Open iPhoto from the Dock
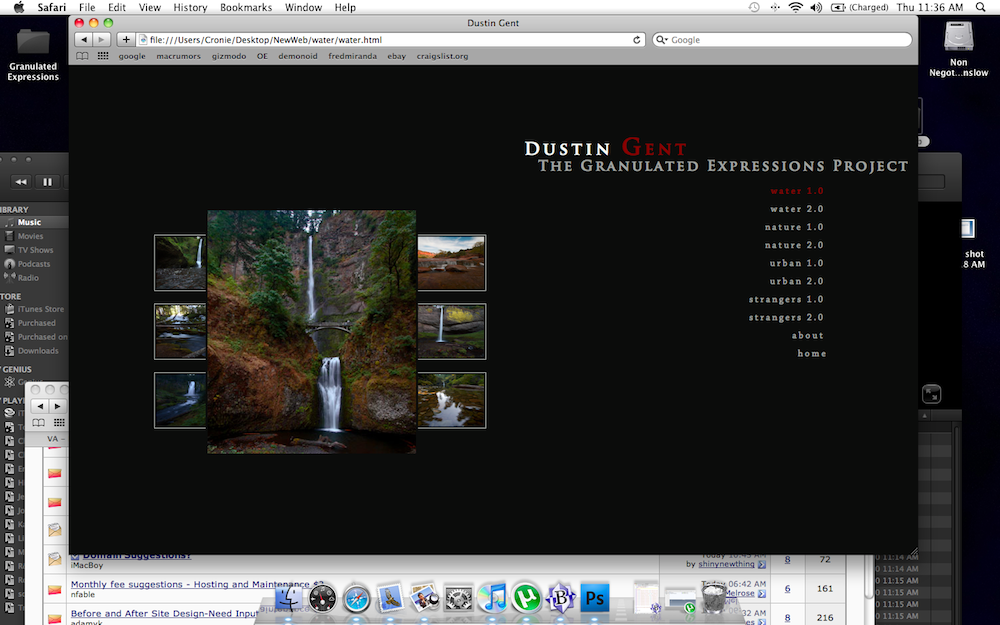The height and width of the screenshot is (625, 1000). point(424,598)
